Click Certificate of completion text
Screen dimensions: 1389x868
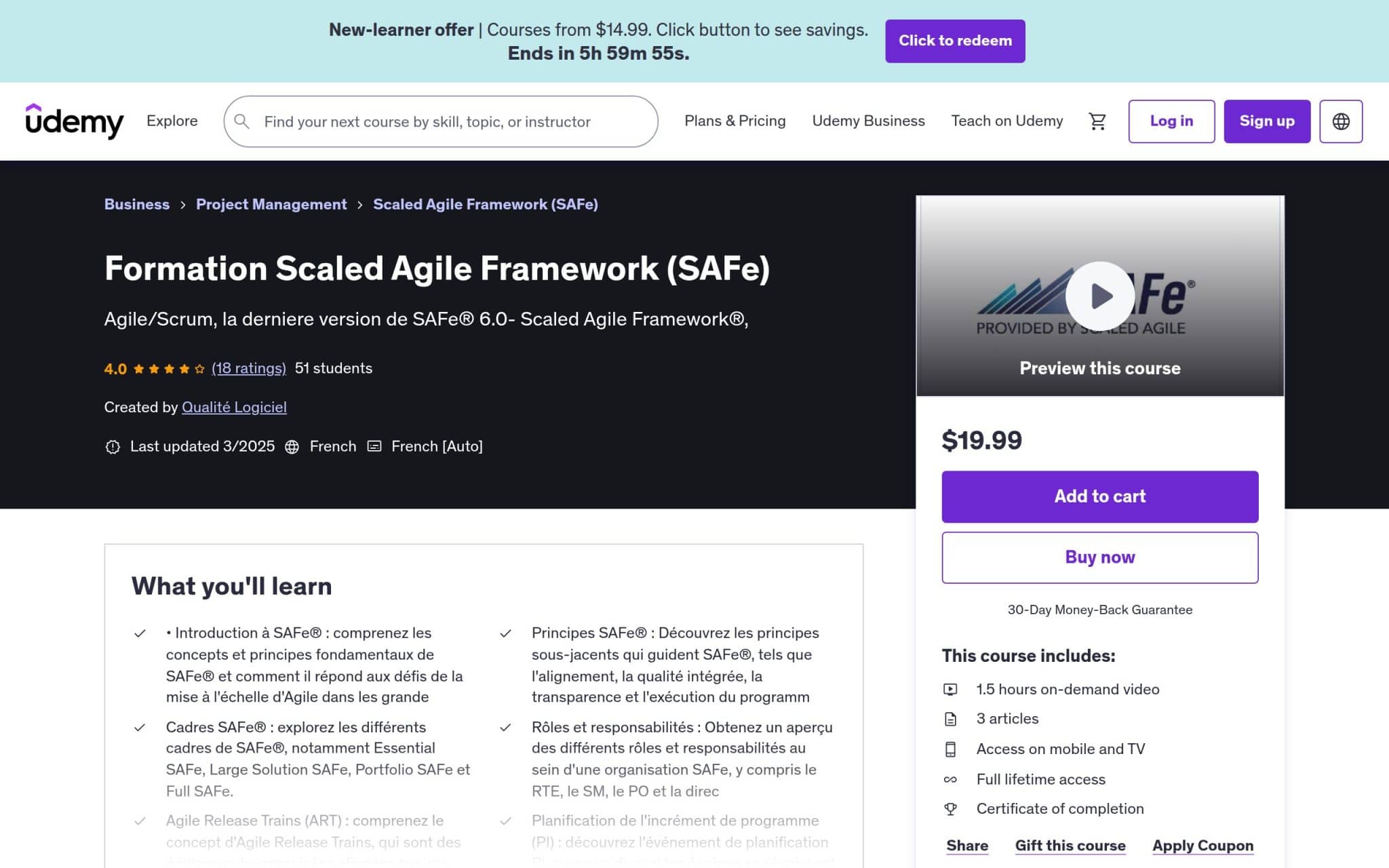pos(1059,809)
